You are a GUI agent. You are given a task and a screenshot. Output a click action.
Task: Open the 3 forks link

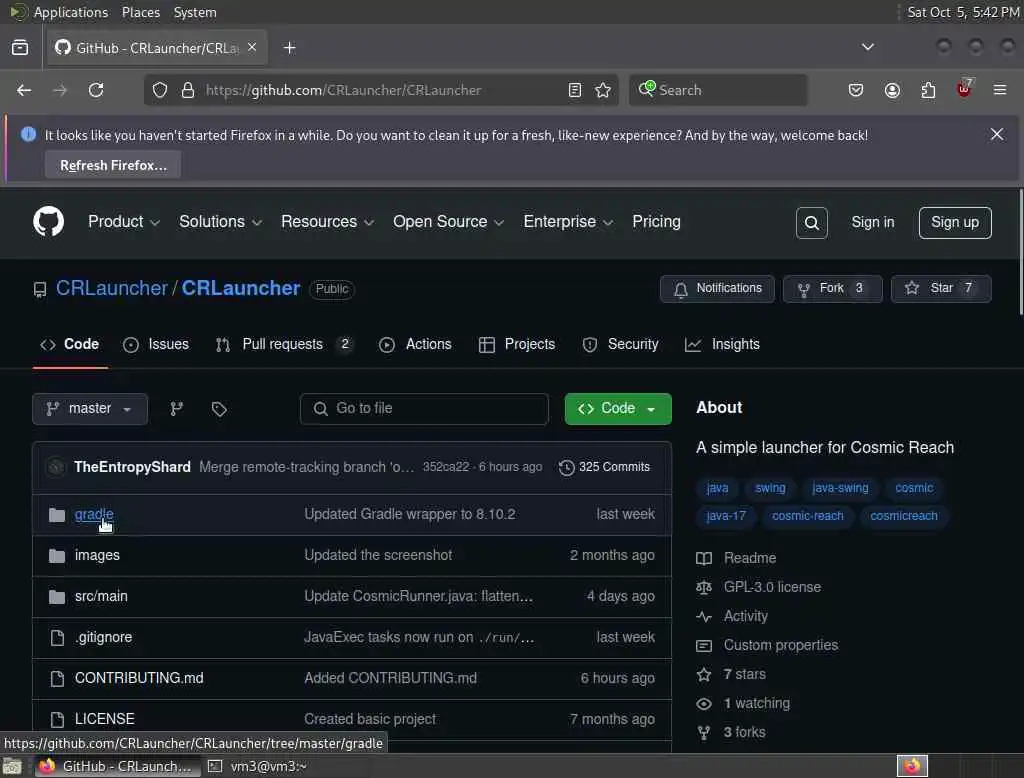tap(744, 732)
